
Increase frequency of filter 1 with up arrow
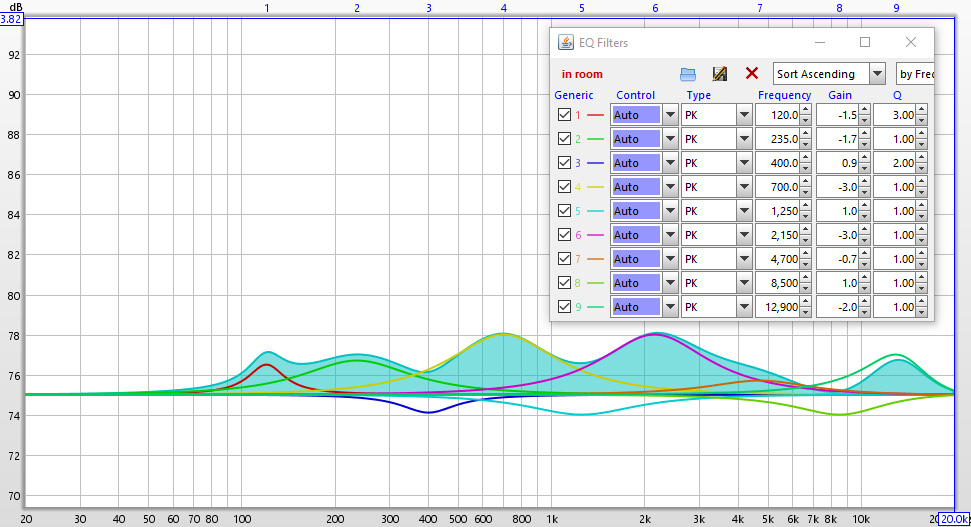click(805, 110)
